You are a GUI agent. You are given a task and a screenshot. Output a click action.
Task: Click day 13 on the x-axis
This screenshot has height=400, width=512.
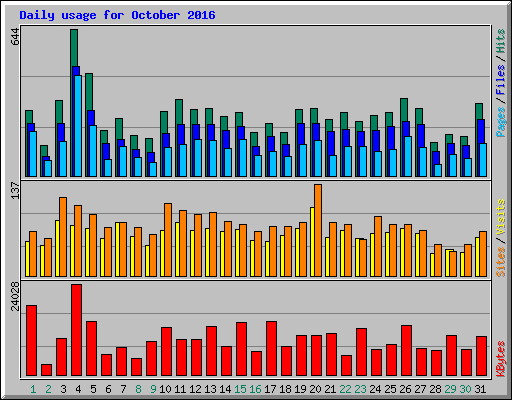pyautogui.click(x=210, y=389)
